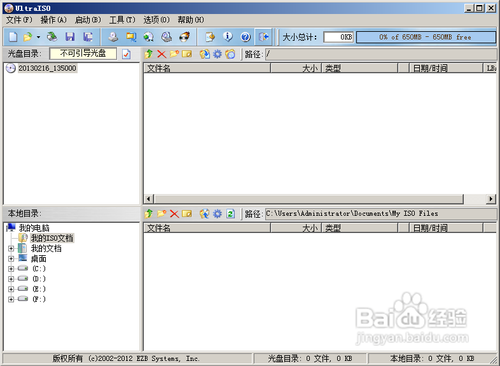The width and height of the screenshot is (500, 366).
Task: Click red X delete in image pane
Action: point(162,54)
